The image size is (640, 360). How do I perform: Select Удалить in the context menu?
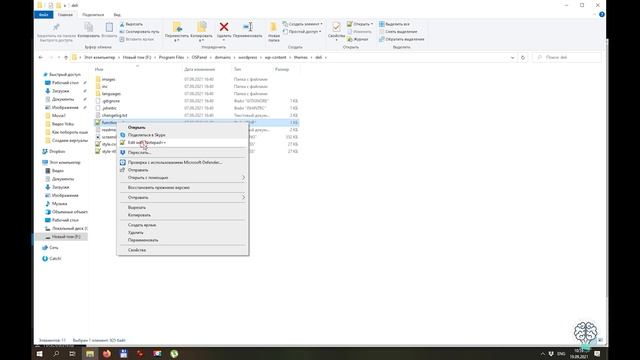[183, 232]
